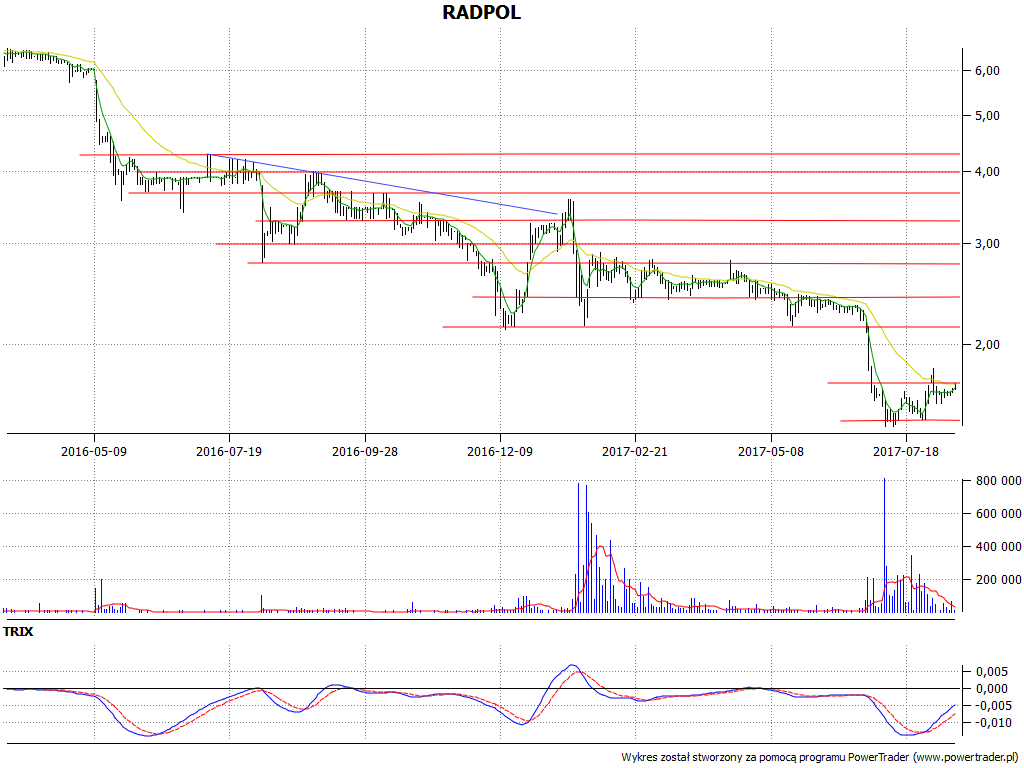
Task: Click the 6,00 price axis label
Action: pyautogui.click(x=987, y=71)
